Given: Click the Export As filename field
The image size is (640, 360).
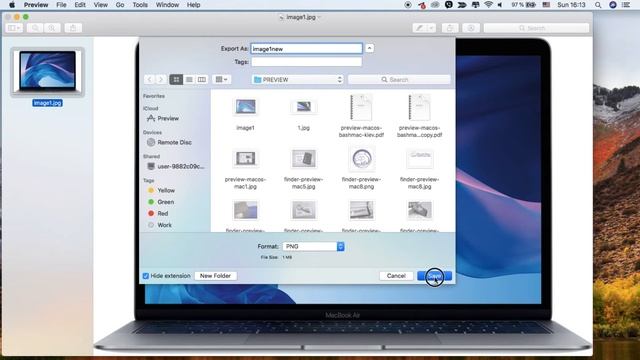Looking at the screenshot, I should tap(307, 49).
